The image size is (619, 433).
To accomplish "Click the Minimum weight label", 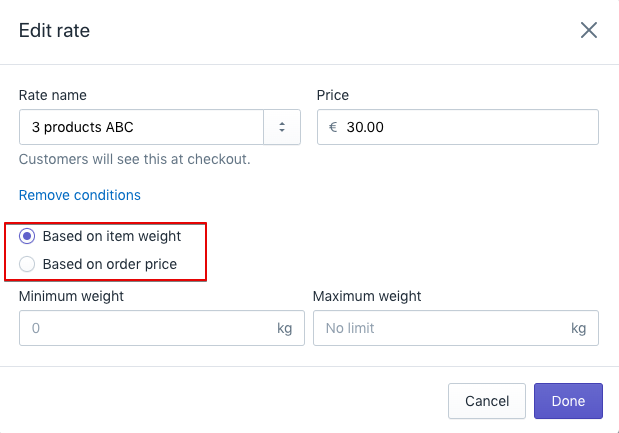I will [71, 296].
